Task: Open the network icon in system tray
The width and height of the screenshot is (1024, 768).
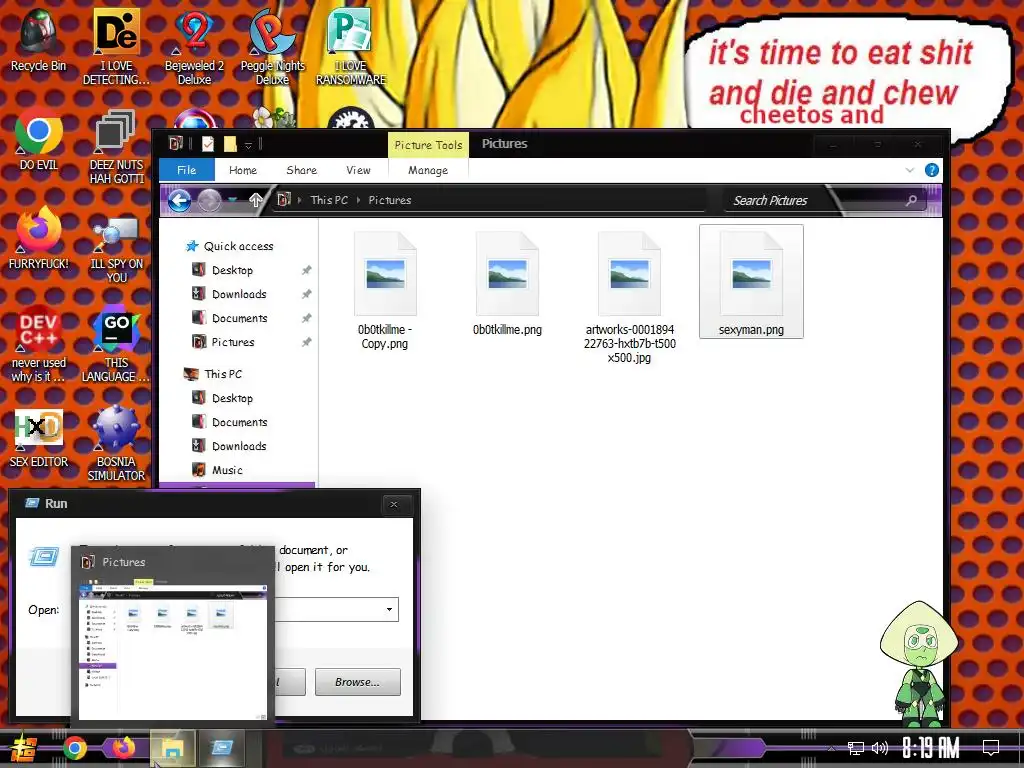Action: 856,748
